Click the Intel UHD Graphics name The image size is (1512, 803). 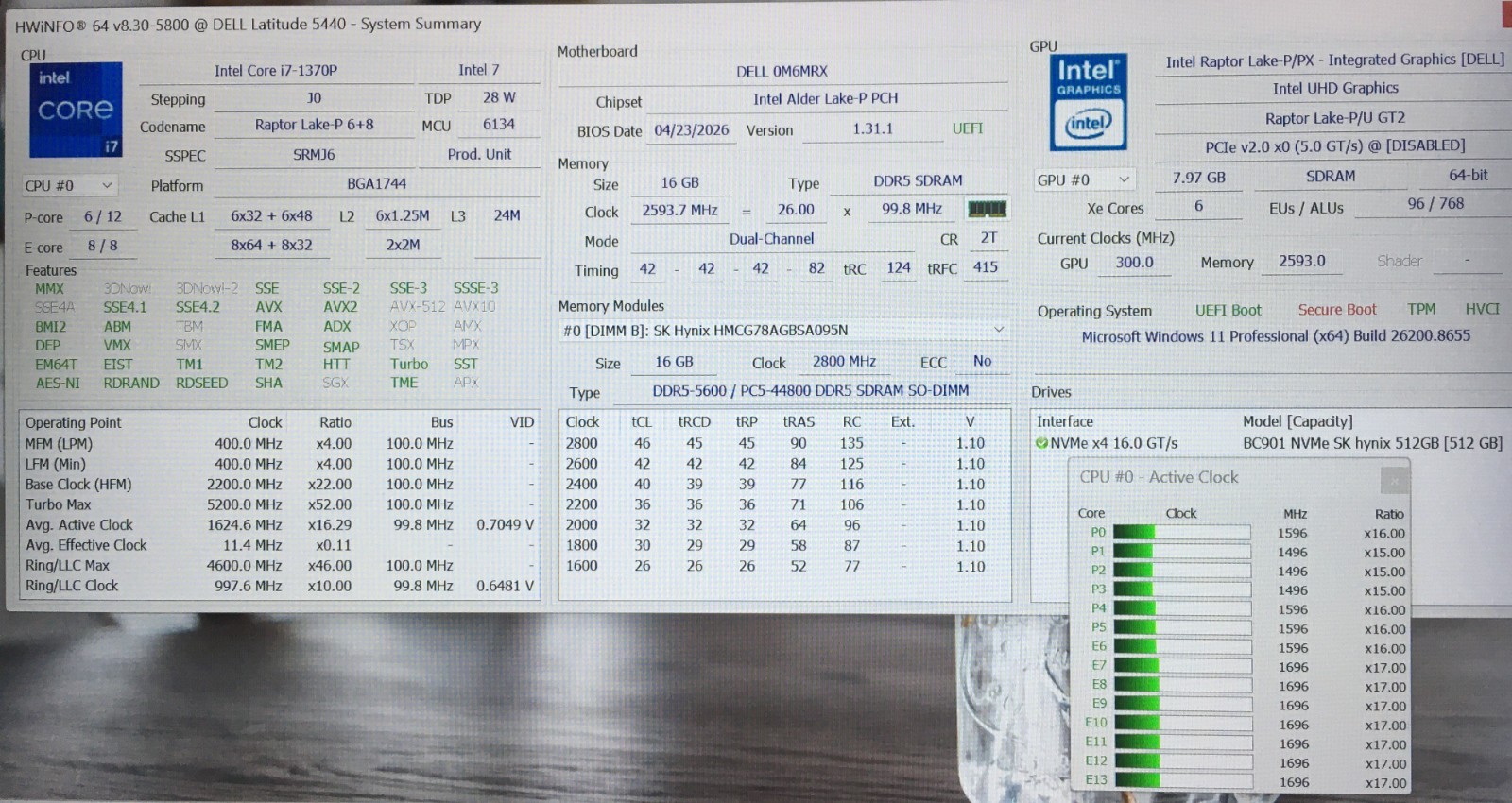[x=1335, y=88]
